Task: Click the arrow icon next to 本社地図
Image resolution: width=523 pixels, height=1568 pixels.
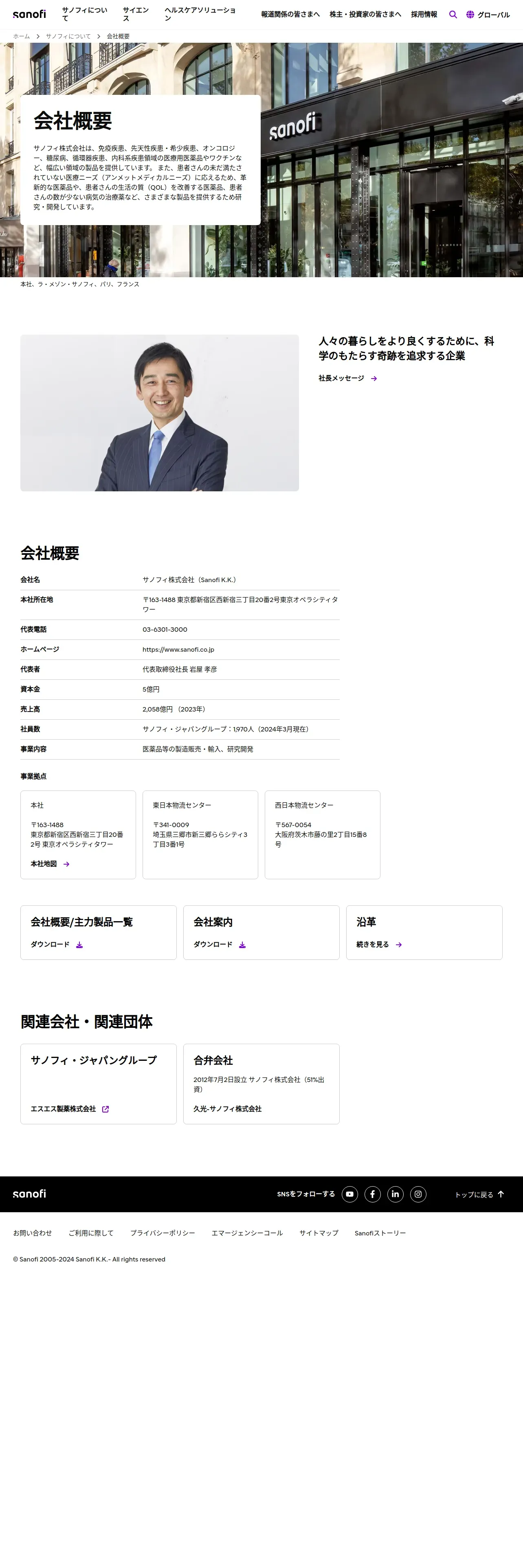Action: 66,864
